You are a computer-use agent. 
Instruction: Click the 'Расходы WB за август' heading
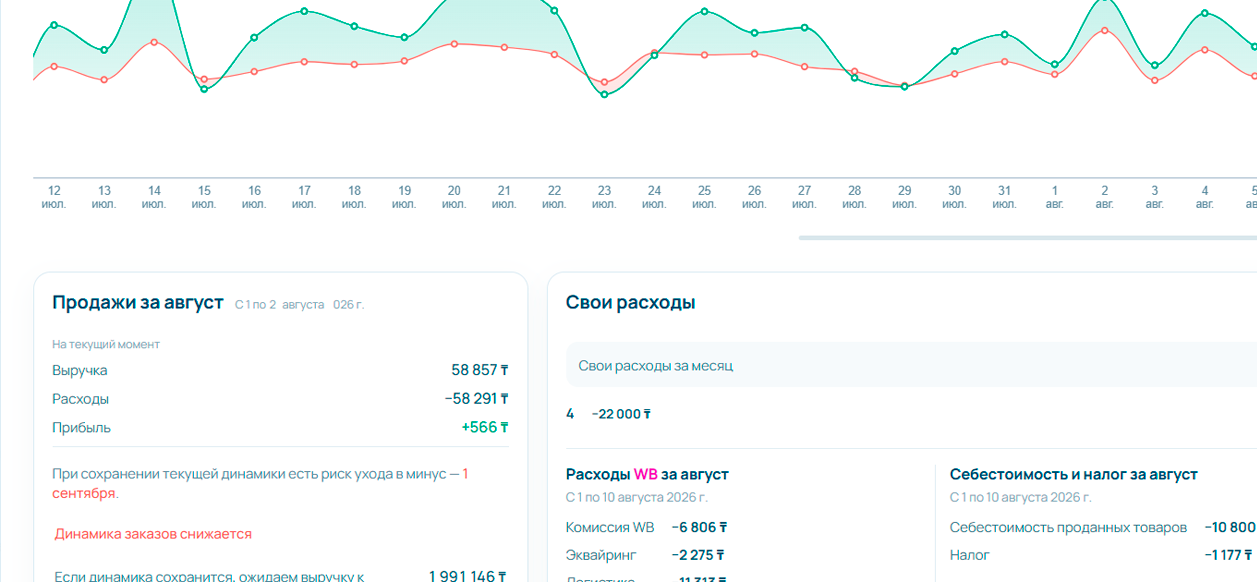click(647, 474)
